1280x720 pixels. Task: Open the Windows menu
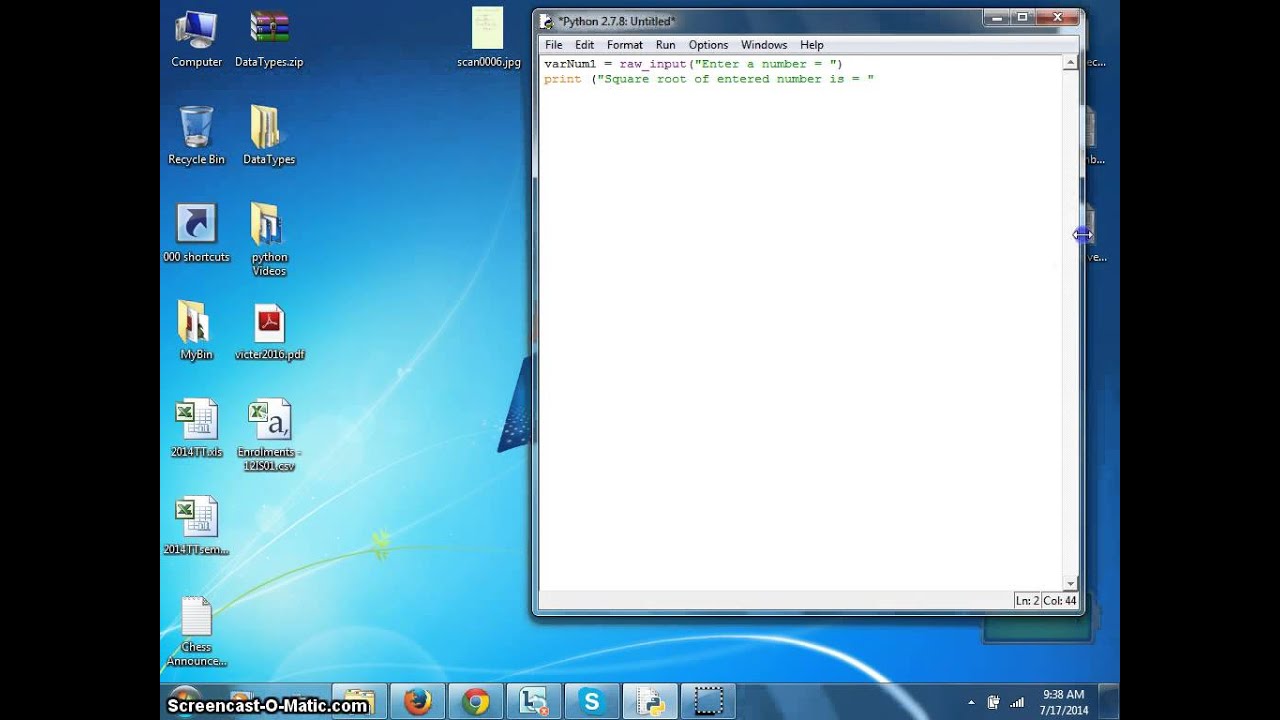(764, 45)
